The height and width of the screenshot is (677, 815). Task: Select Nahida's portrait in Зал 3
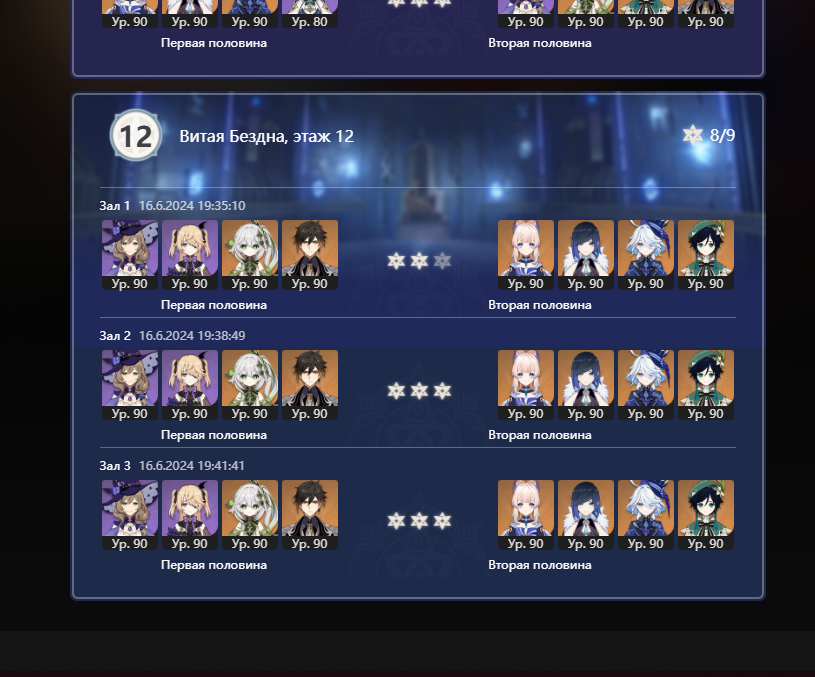click(x=250, y=515)
